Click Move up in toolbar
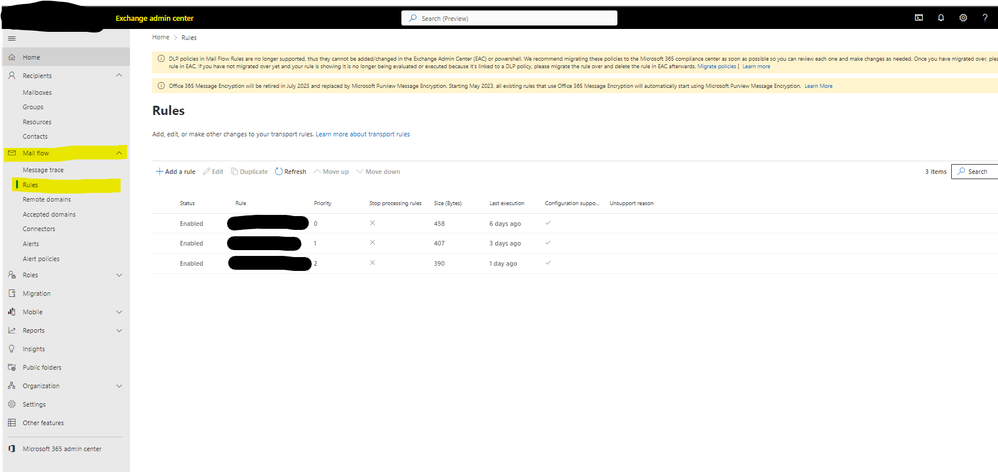 coord(331,172)
